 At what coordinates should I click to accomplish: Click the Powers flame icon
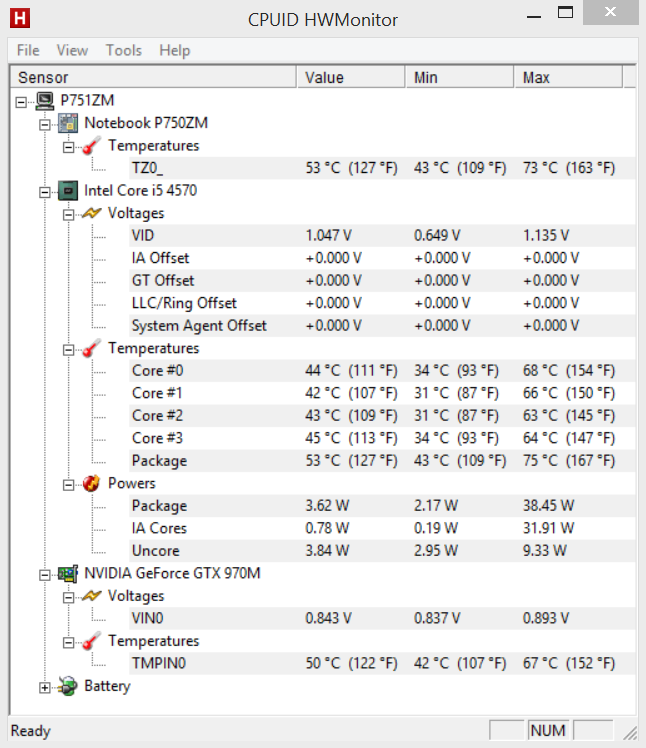click(91, 484)
